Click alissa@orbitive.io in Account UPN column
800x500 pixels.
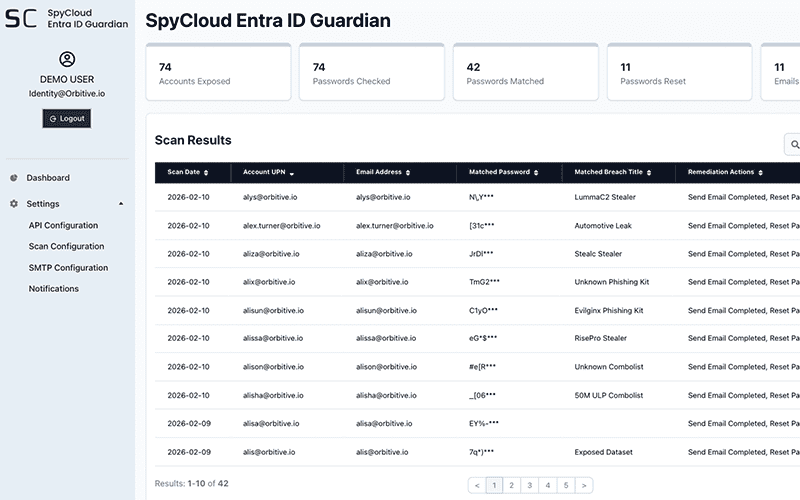[x=273, y=338]
